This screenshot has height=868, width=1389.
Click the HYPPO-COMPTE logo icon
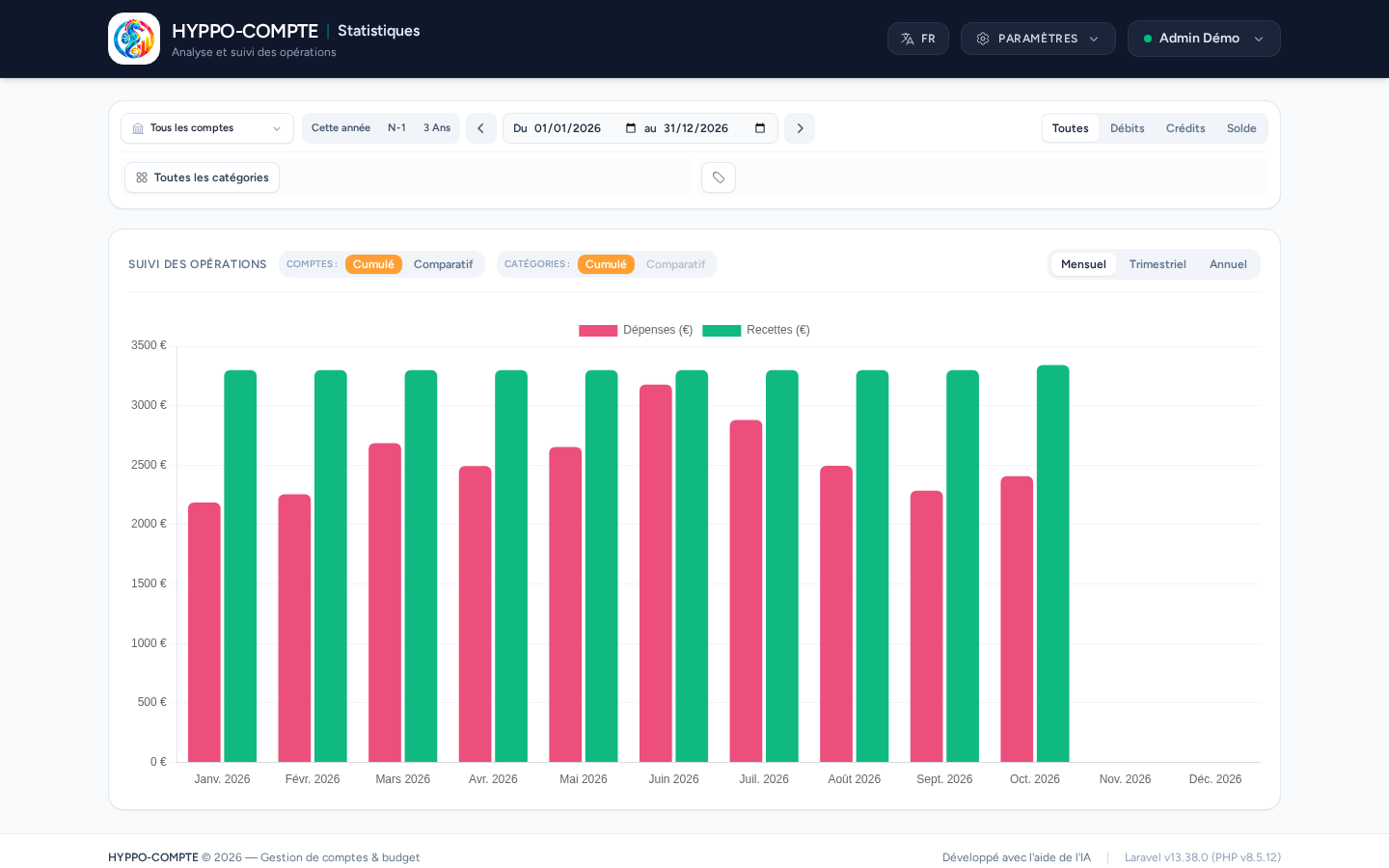point(134,39)
